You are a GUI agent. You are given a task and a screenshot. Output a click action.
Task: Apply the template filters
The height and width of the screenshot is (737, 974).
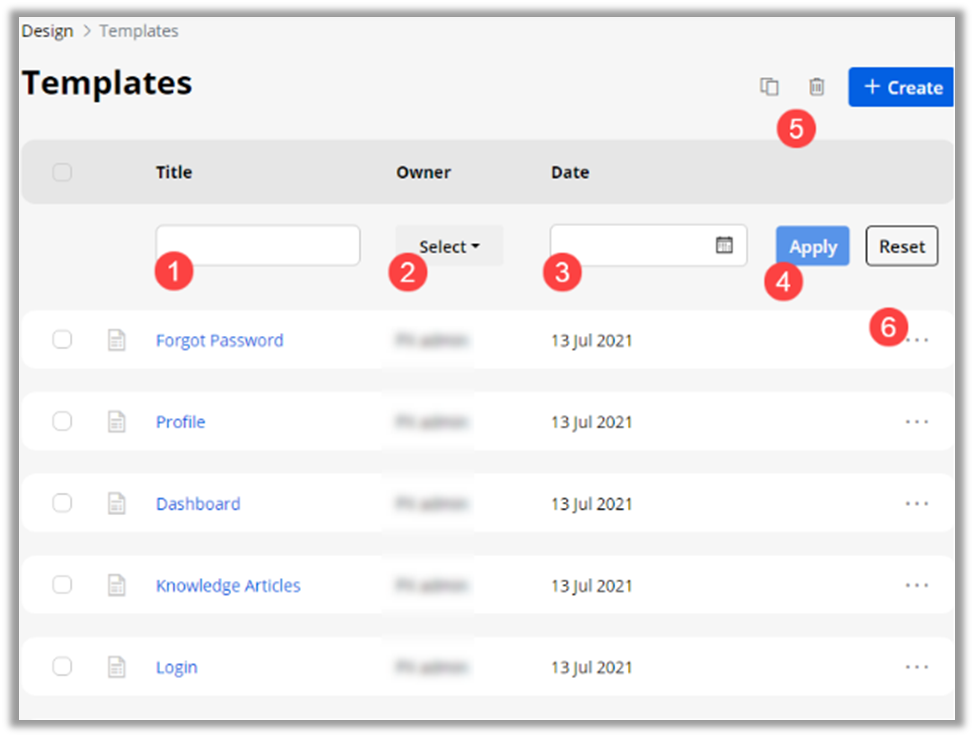[812, 246]
